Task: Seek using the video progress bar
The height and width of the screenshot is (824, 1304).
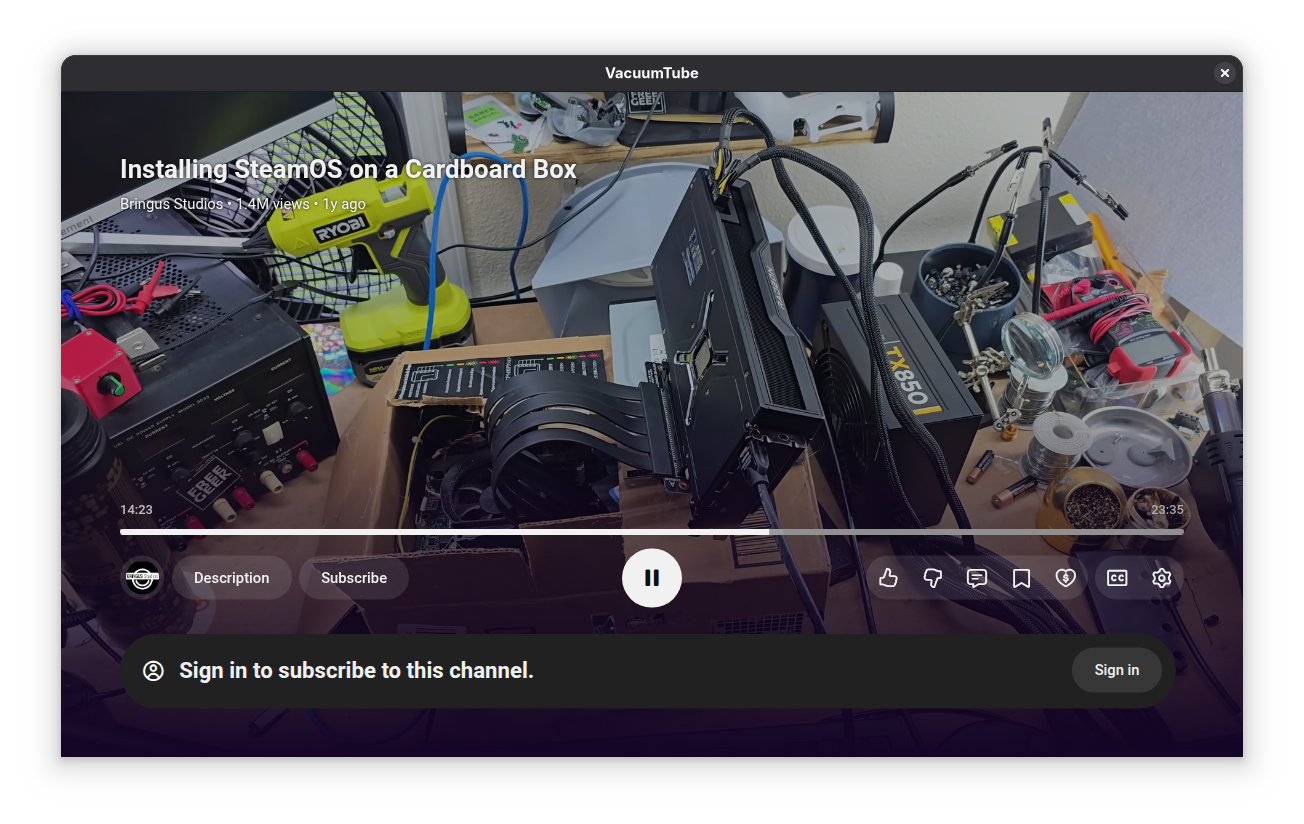Action: coord(652,532)
